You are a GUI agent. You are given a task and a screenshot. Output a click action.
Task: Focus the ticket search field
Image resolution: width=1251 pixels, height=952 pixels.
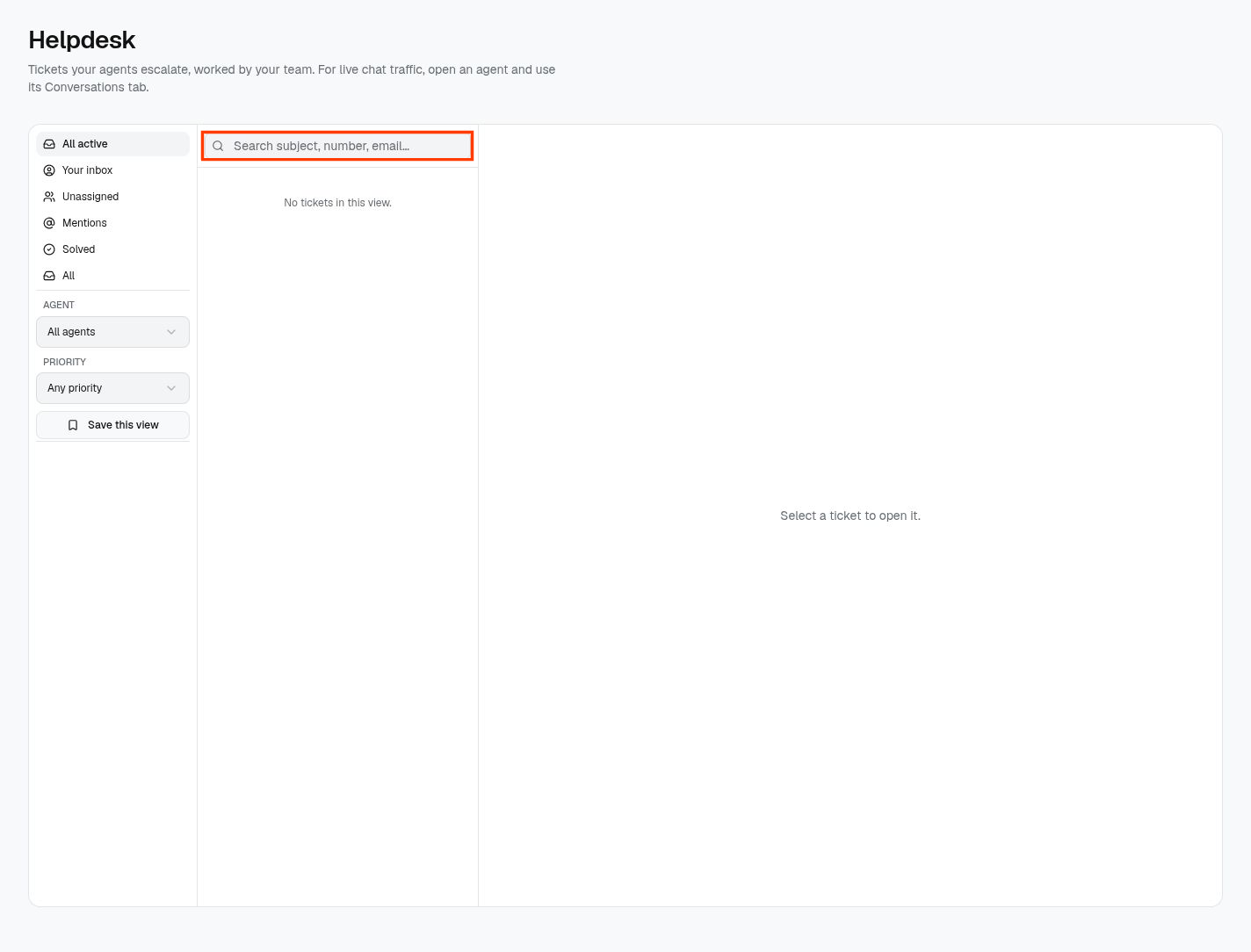[337, 146]
